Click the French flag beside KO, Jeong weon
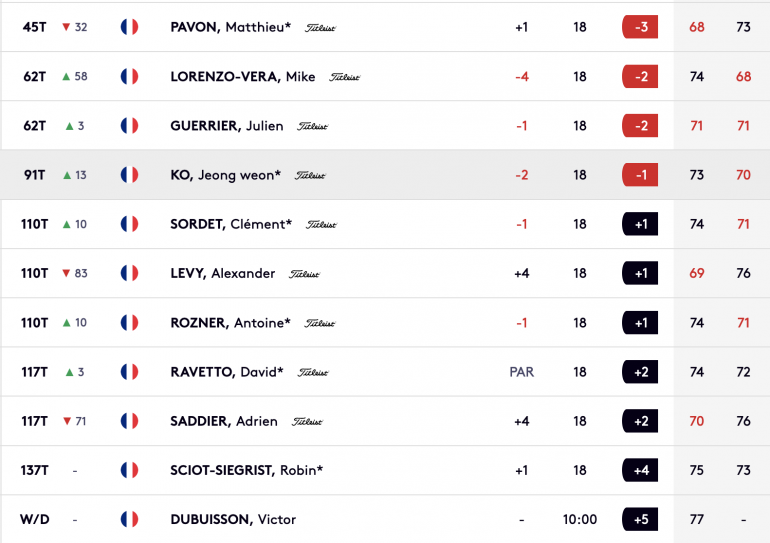Screen dimensions: 770x543 pyautogui.click(x=130, y=175)
